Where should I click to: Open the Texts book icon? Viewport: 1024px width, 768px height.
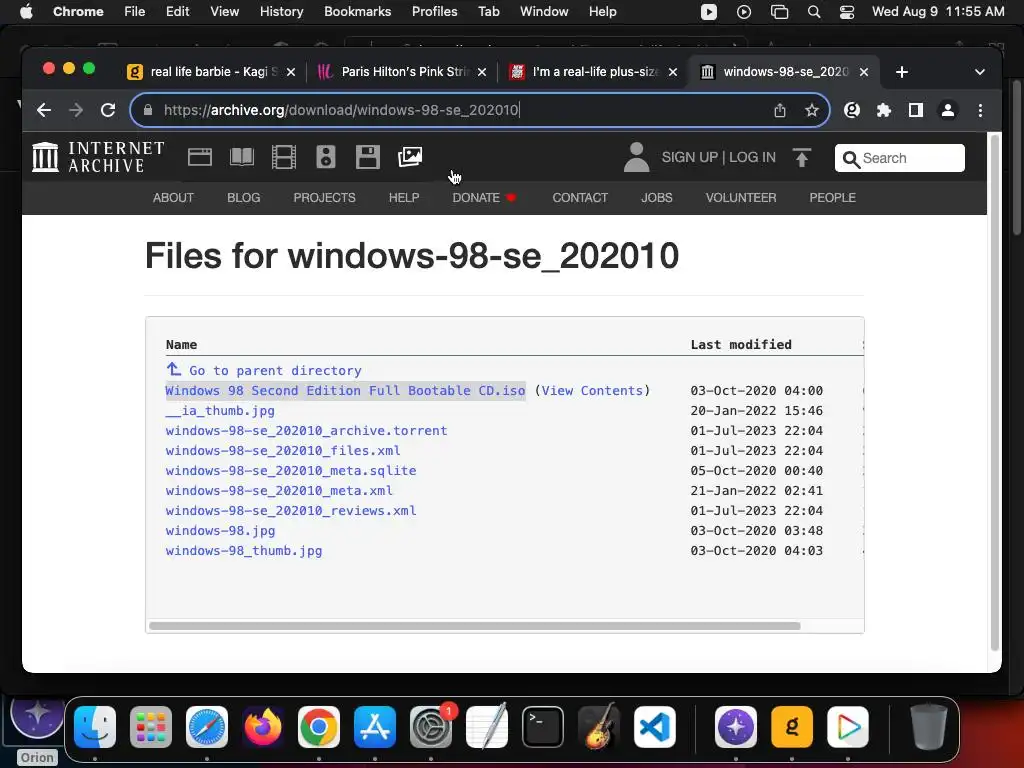click(242, 157)
